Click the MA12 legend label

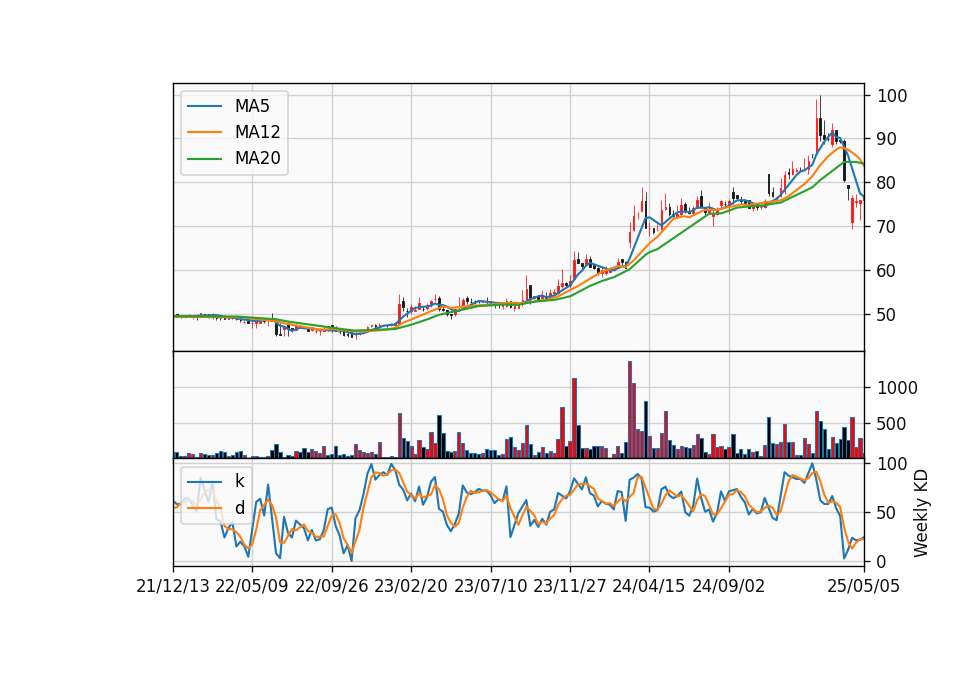coord(257,132)
